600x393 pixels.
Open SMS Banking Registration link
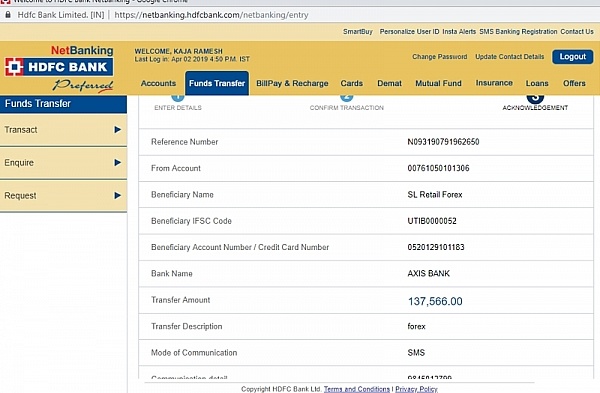coord(518,32)
